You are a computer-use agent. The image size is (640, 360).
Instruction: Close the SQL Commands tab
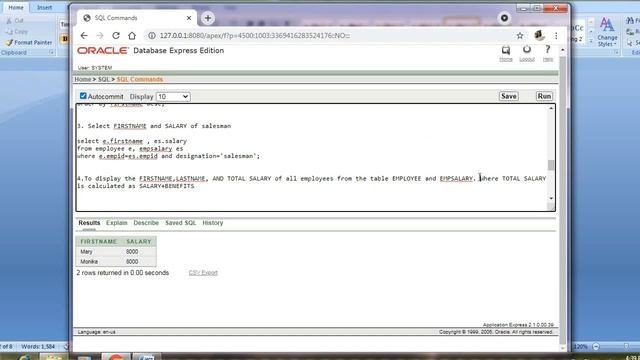click(189, 18)
